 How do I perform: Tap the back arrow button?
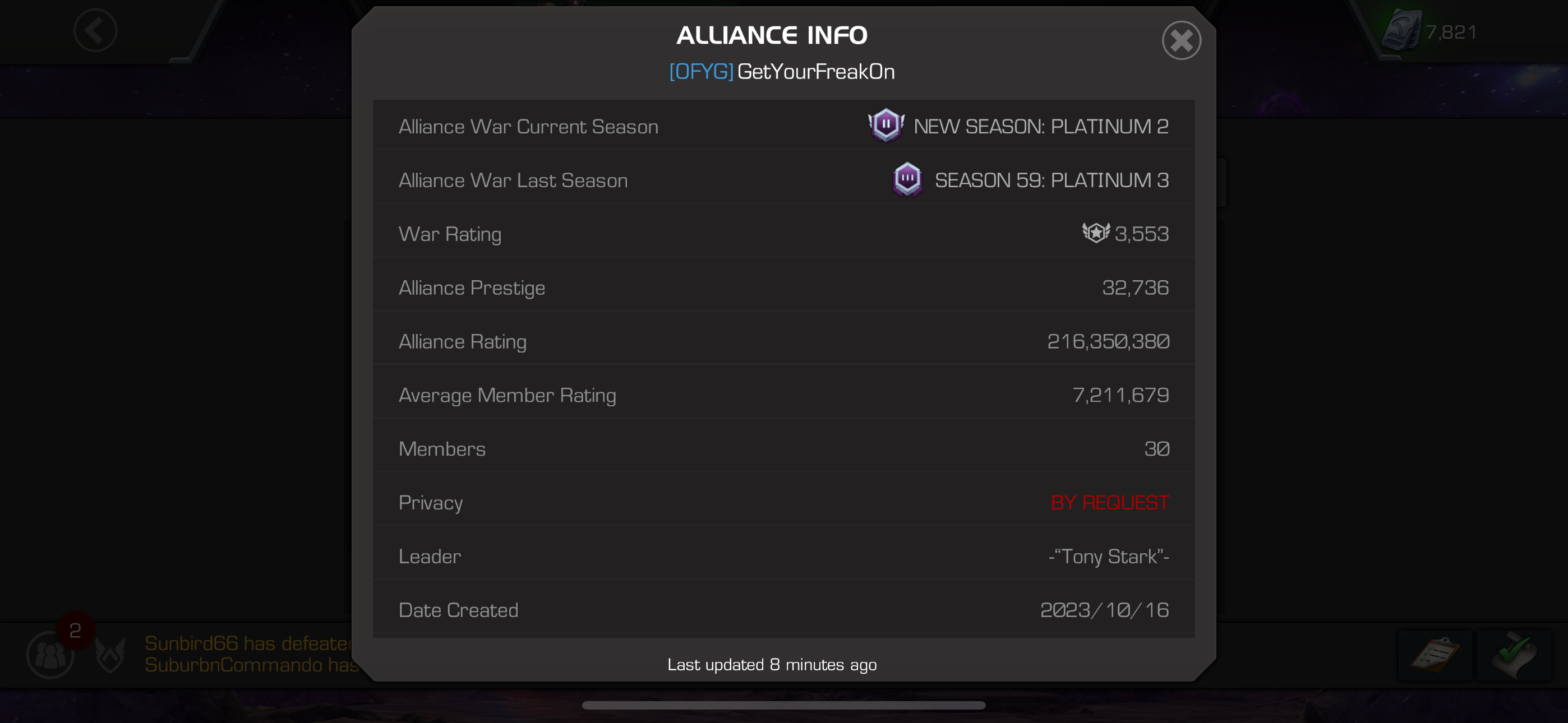(95, 30)
